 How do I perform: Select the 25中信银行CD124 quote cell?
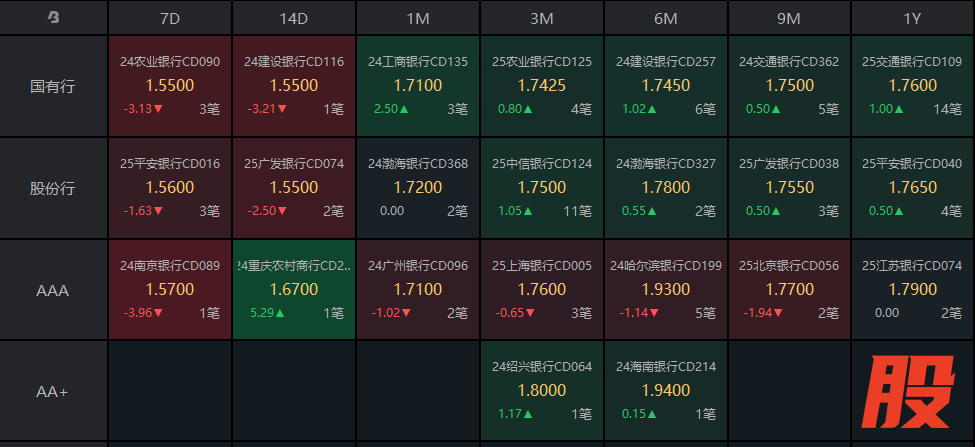pos(542,188)
